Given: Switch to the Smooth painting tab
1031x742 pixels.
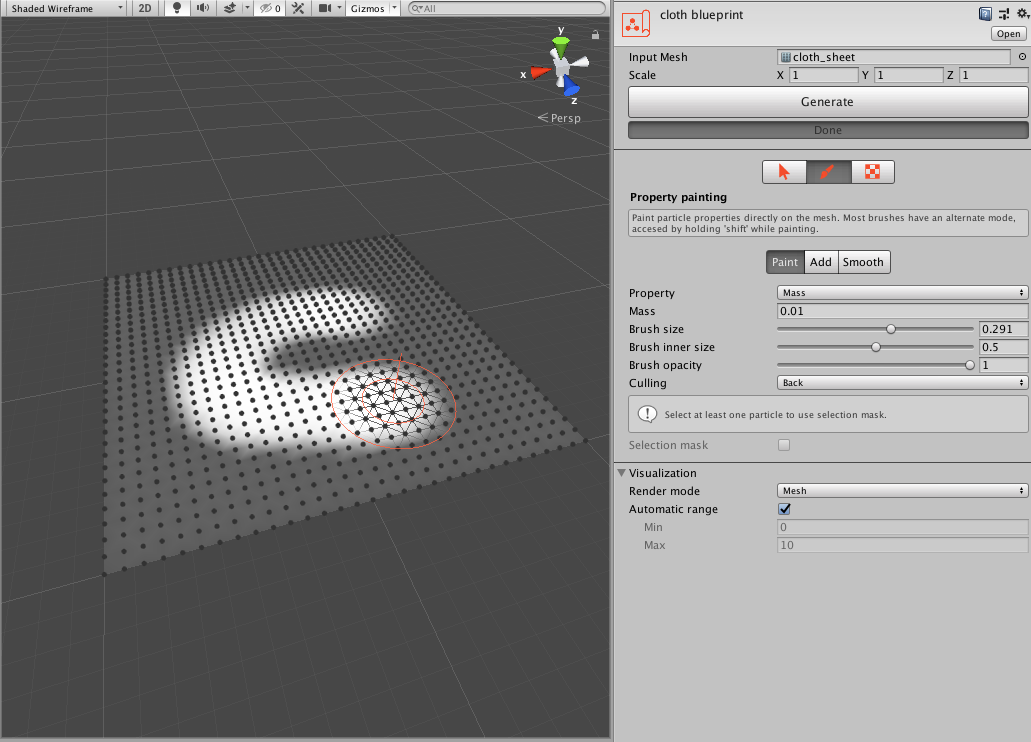Looking at the screenshot, I should [863, 261].
